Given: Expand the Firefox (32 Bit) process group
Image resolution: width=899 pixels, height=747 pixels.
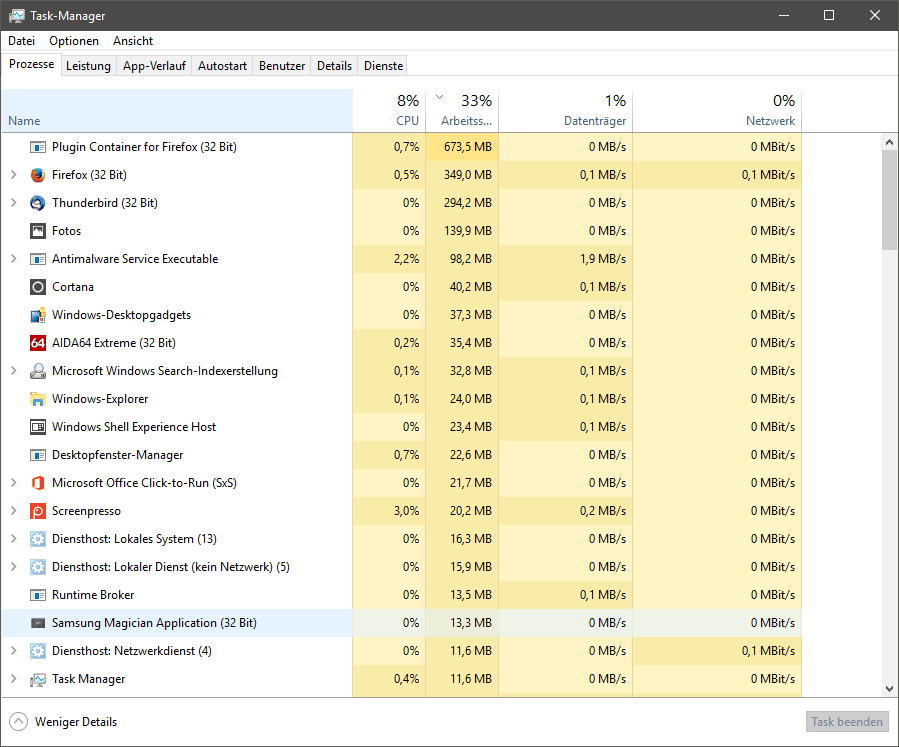Looking at the screenshot, I should point(14,175).
